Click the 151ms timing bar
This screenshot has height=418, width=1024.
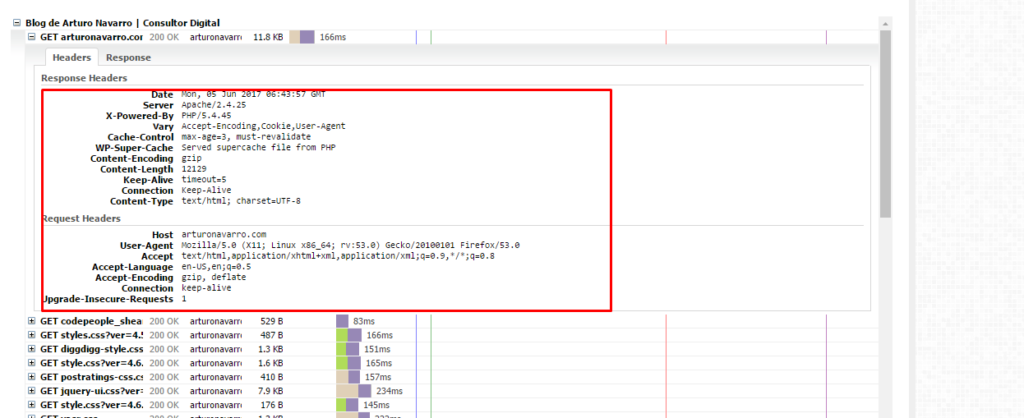(348, 349)
